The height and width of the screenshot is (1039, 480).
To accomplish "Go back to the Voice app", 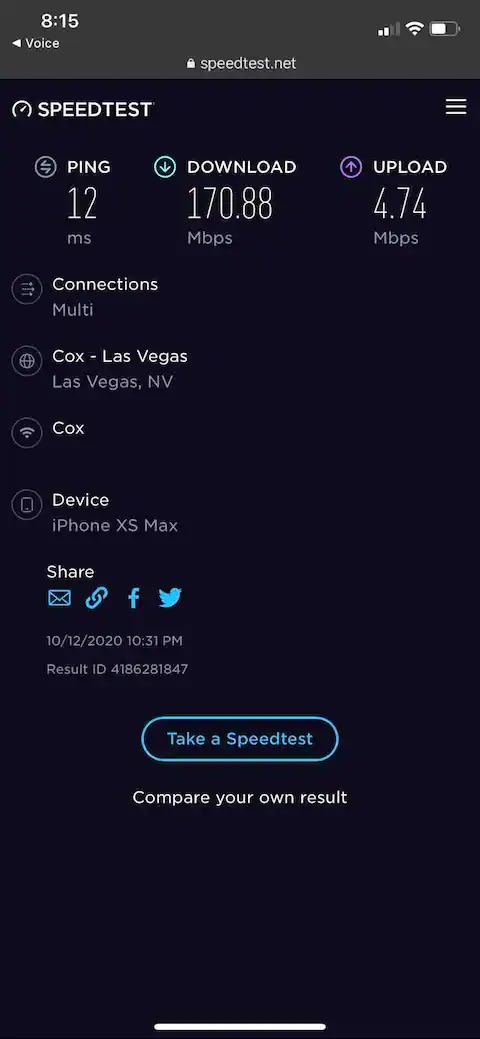I will [x=36, y=43].
